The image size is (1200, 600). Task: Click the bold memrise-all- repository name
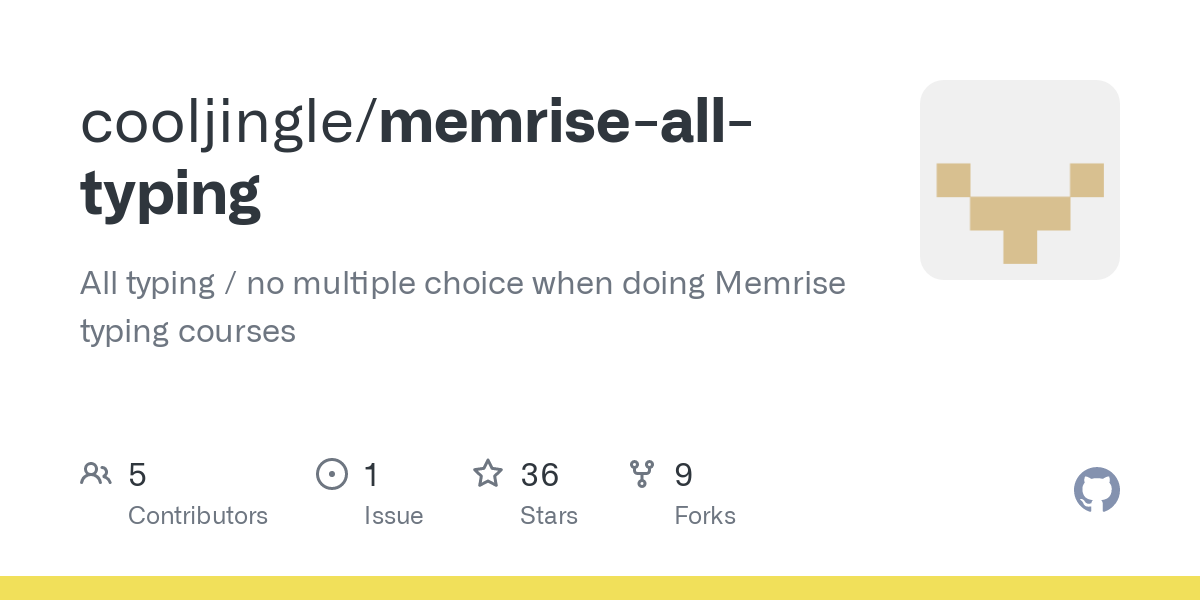pyautogui.click(x=567, y=121)
